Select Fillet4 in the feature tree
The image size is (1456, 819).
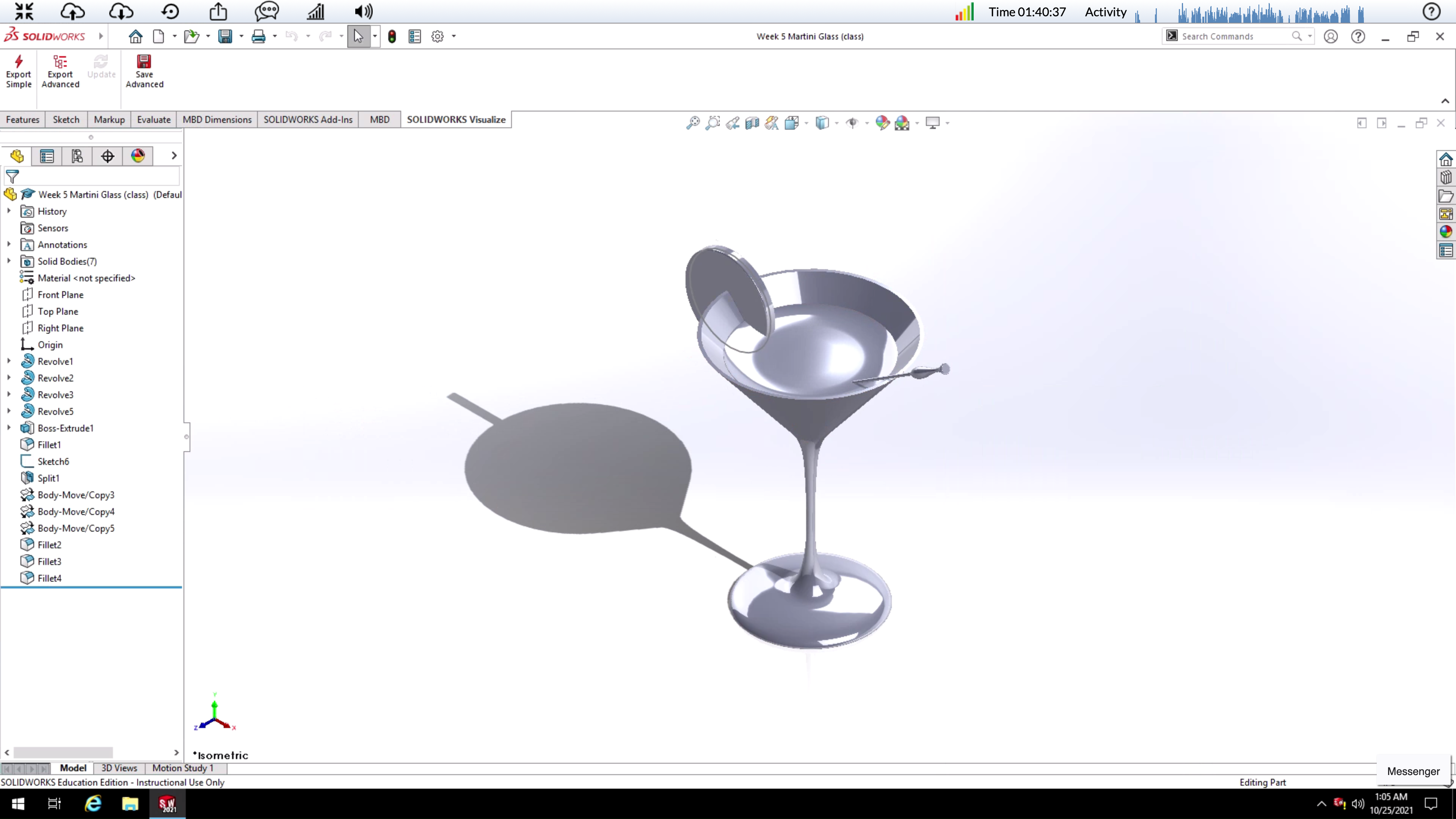click(x=49, y=578)
